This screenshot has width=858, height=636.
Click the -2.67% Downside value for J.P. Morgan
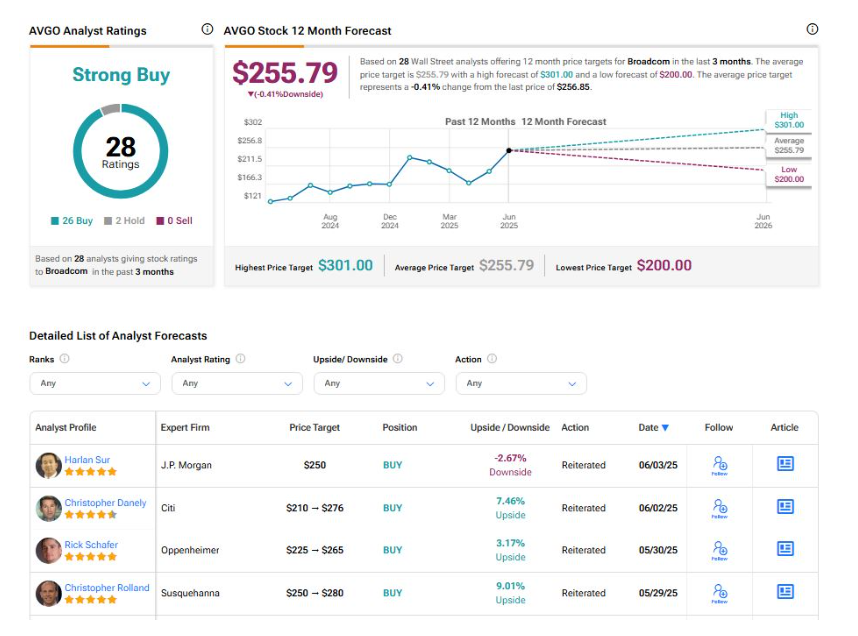(x=510, y=465)
